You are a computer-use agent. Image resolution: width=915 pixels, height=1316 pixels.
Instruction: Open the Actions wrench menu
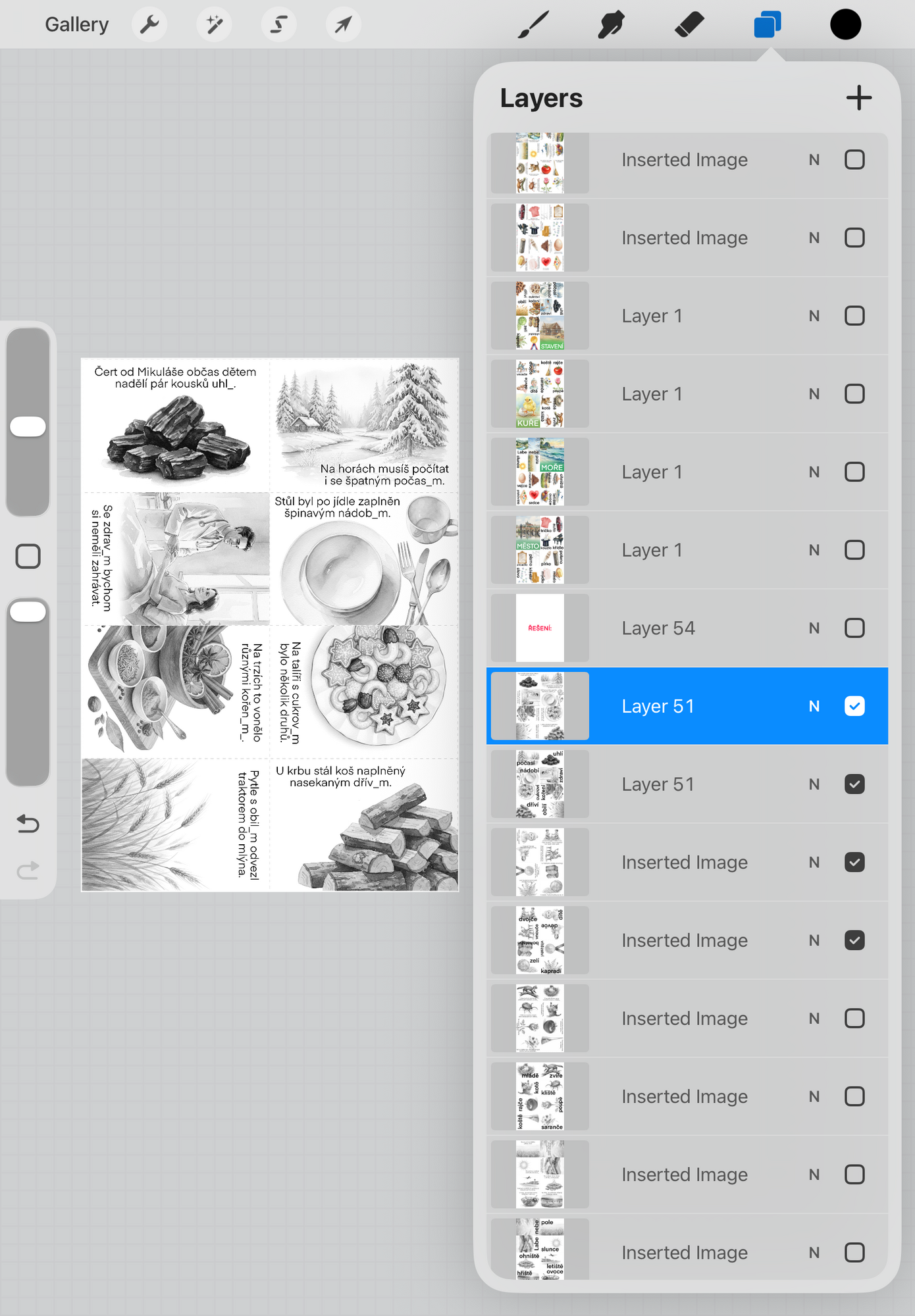(x=149, y=25)
